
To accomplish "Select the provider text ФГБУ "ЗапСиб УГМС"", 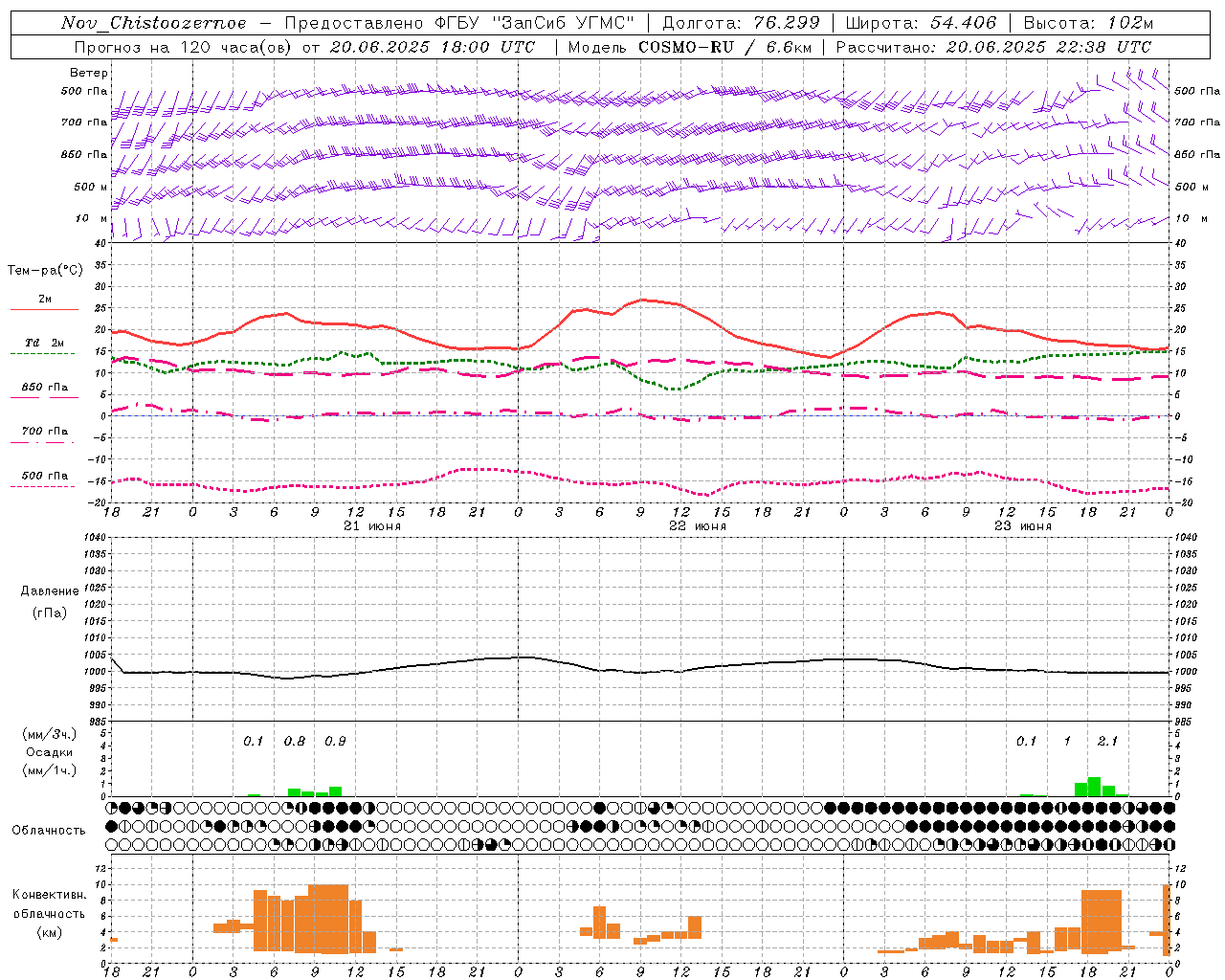I will pyautogui.click(x=536, y=23).
